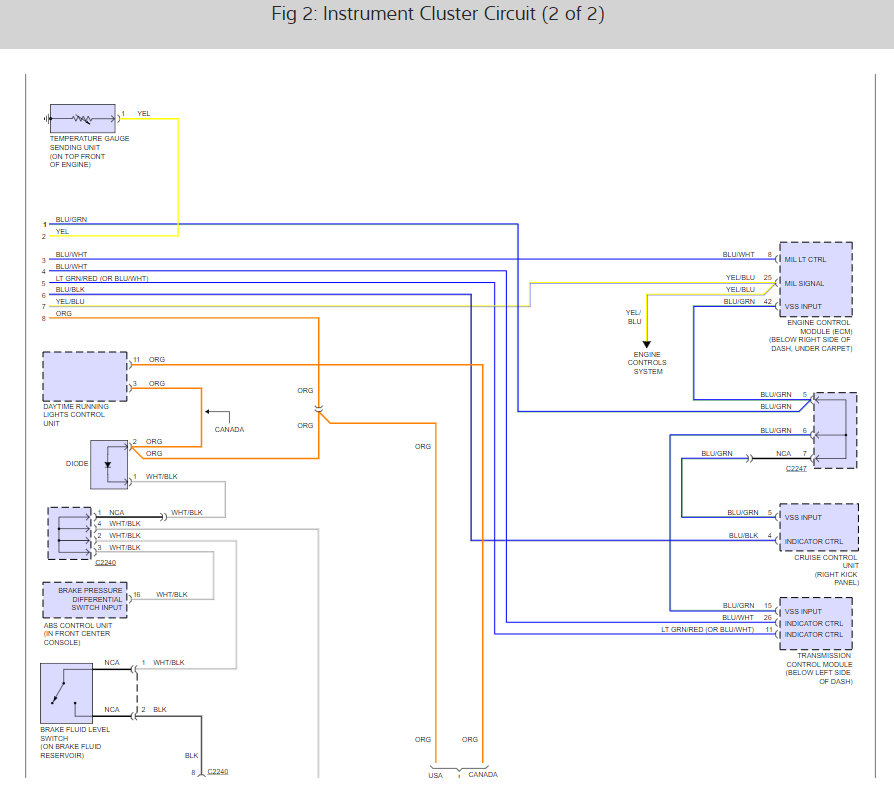Click the C2240 label under the left connector block
The width and height of the screenshot is (894, 794).
click(x=105, y=563)
